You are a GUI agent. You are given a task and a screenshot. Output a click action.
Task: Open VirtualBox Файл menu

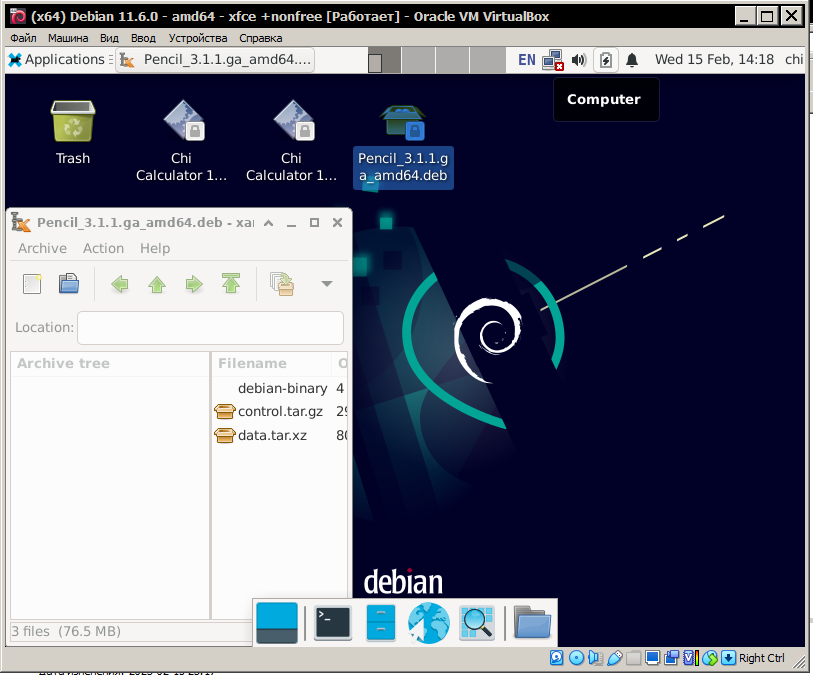pos(23,38)
